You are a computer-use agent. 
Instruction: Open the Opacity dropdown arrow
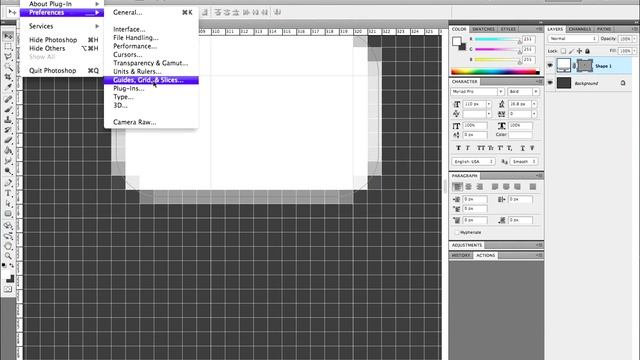(x=634, y=39)
